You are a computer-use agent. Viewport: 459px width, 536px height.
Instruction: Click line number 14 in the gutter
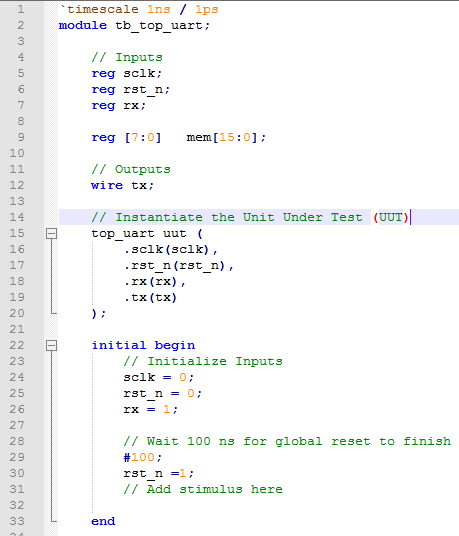(17, 217)
